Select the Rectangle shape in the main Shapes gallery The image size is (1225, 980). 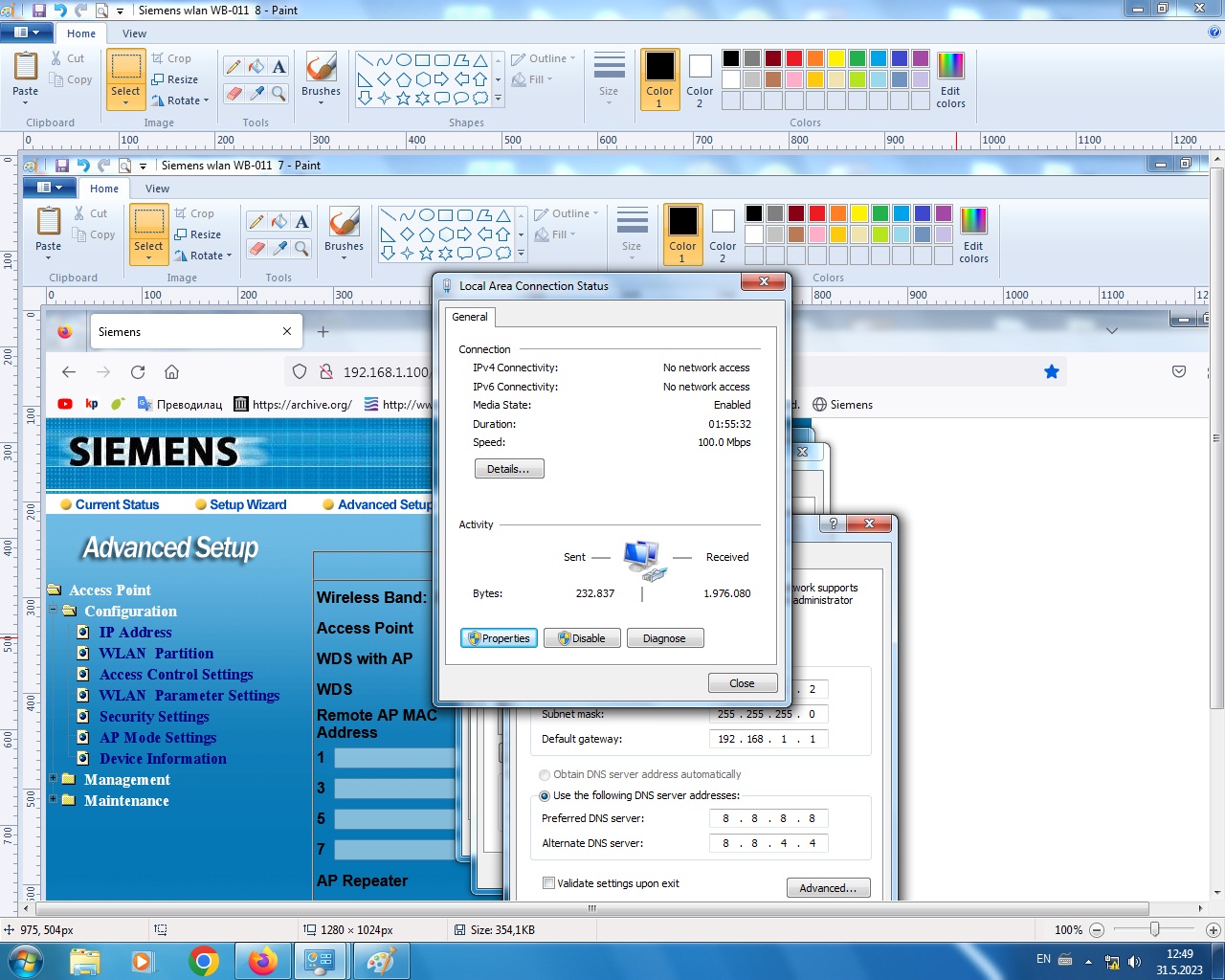click(x=422, y=60)
